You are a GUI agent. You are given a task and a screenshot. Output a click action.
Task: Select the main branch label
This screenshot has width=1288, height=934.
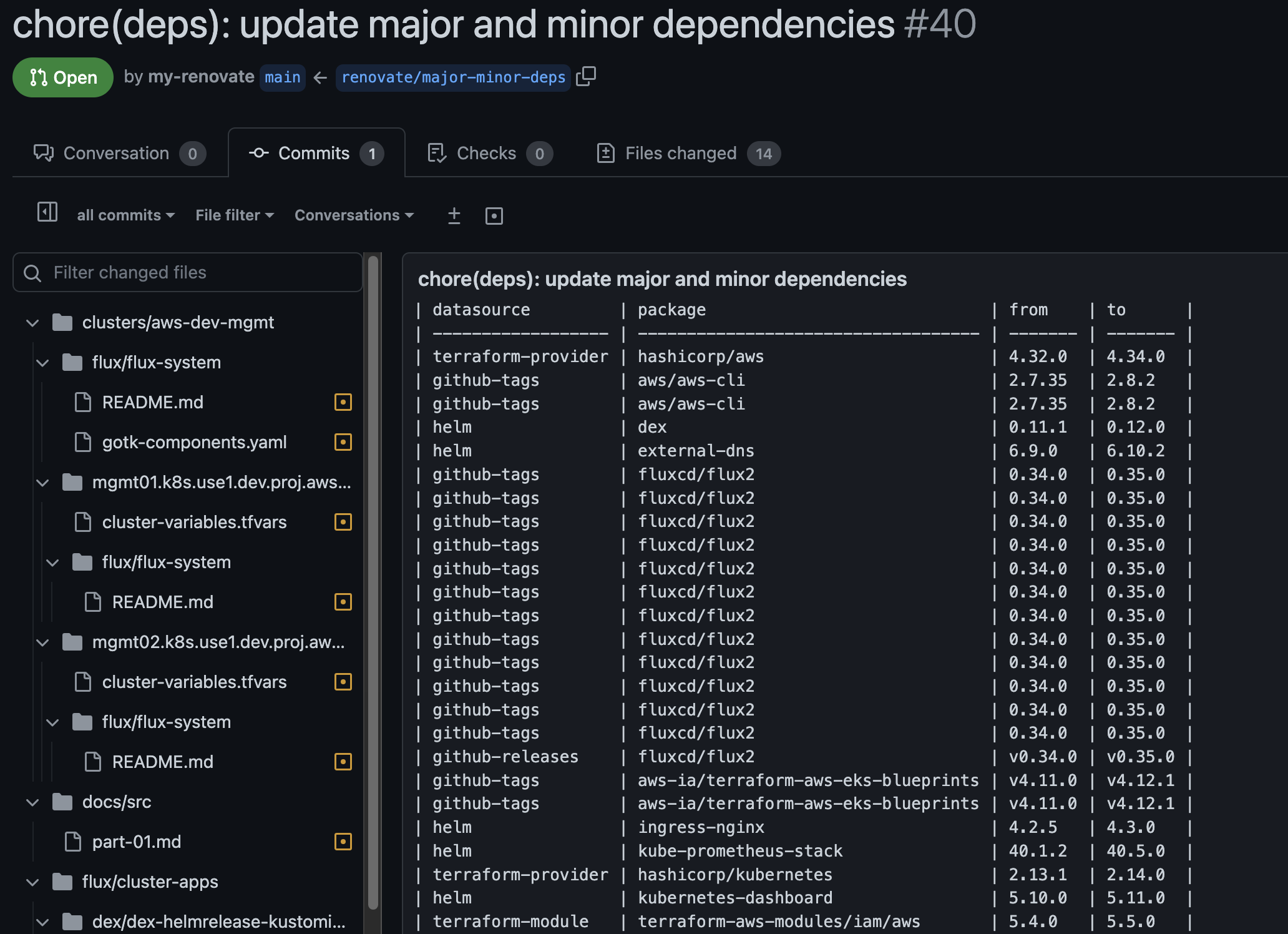[x=282, y=77]
